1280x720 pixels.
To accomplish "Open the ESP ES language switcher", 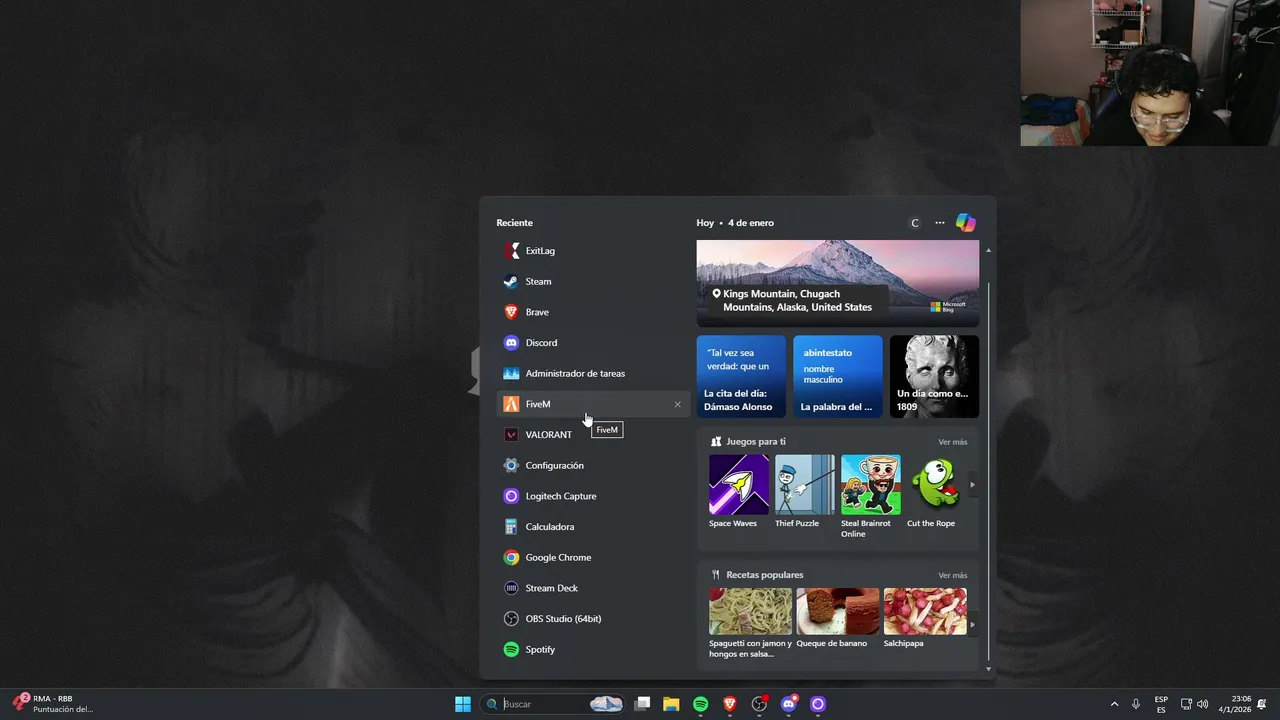I will point(1161,704).
